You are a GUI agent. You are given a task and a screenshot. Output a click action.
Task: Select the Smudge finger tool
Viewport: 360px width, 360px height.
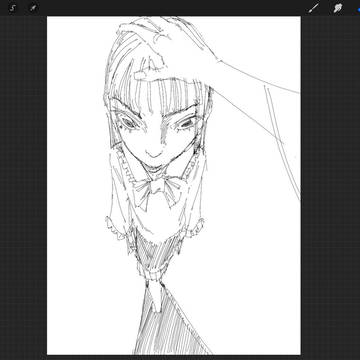click(339, 8)
